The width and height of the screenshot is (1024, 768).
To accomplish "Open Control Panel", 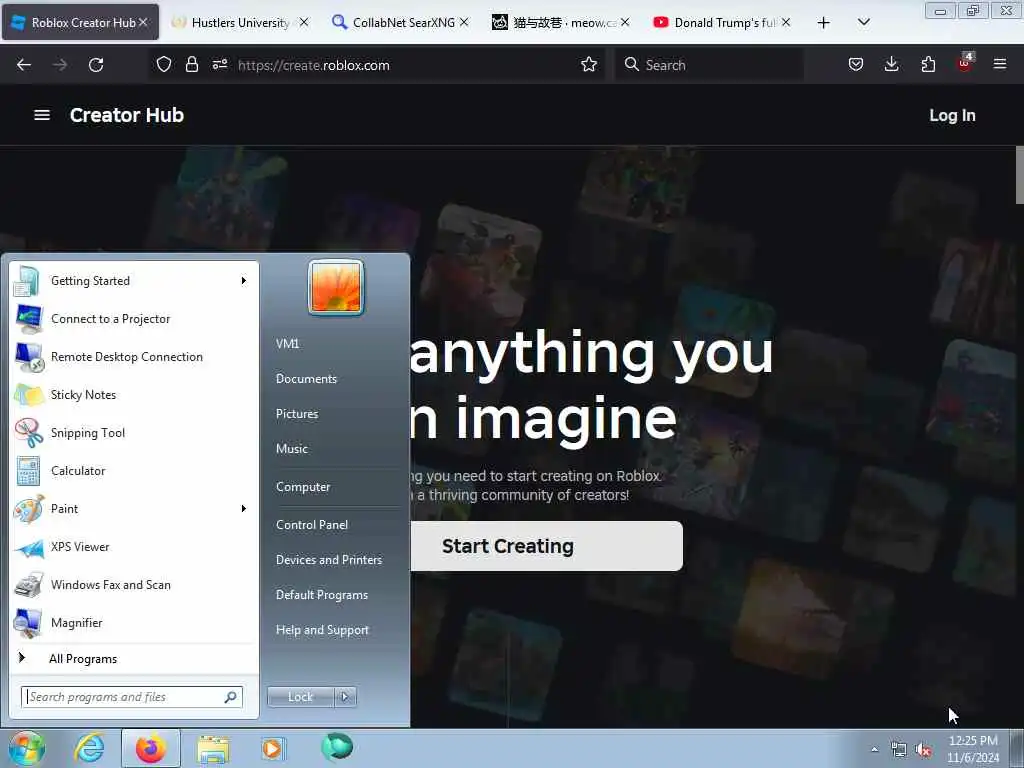I will 312,524.
